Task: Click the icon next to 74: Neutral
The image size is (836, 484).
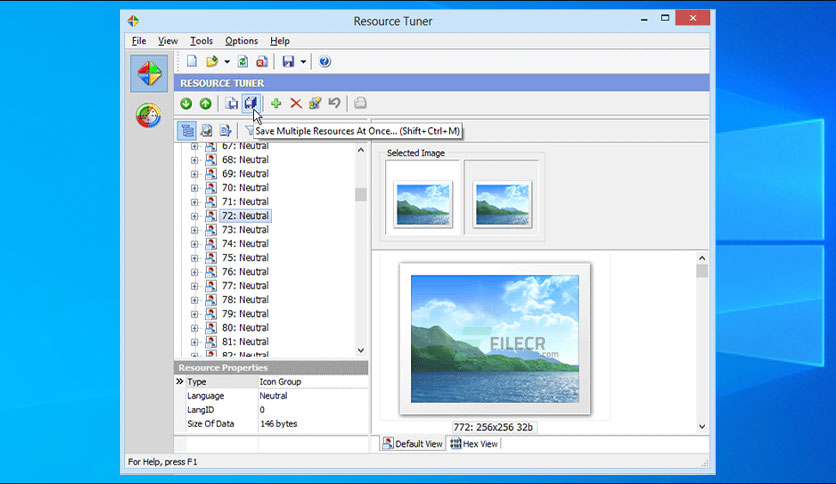Action: tap(211, 244)
